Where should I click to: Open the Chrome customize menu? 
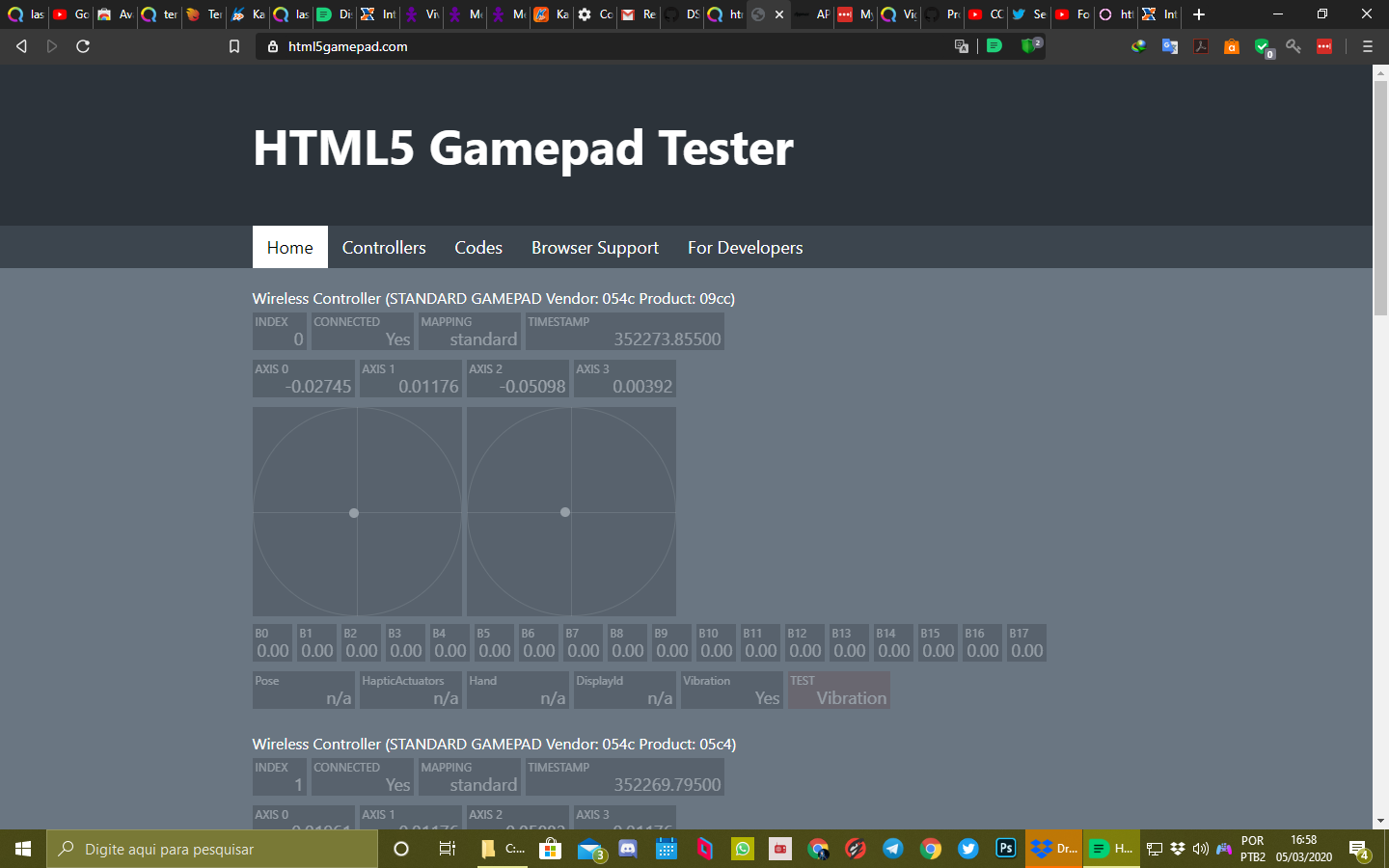1368,45
